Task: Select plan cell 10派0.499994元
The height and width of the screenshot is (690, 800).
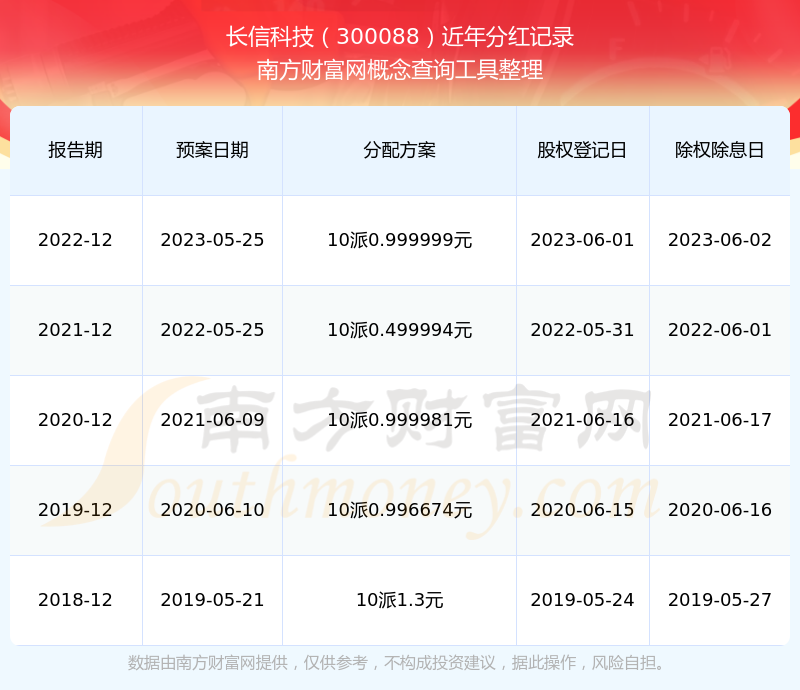Action: [399, 330]
